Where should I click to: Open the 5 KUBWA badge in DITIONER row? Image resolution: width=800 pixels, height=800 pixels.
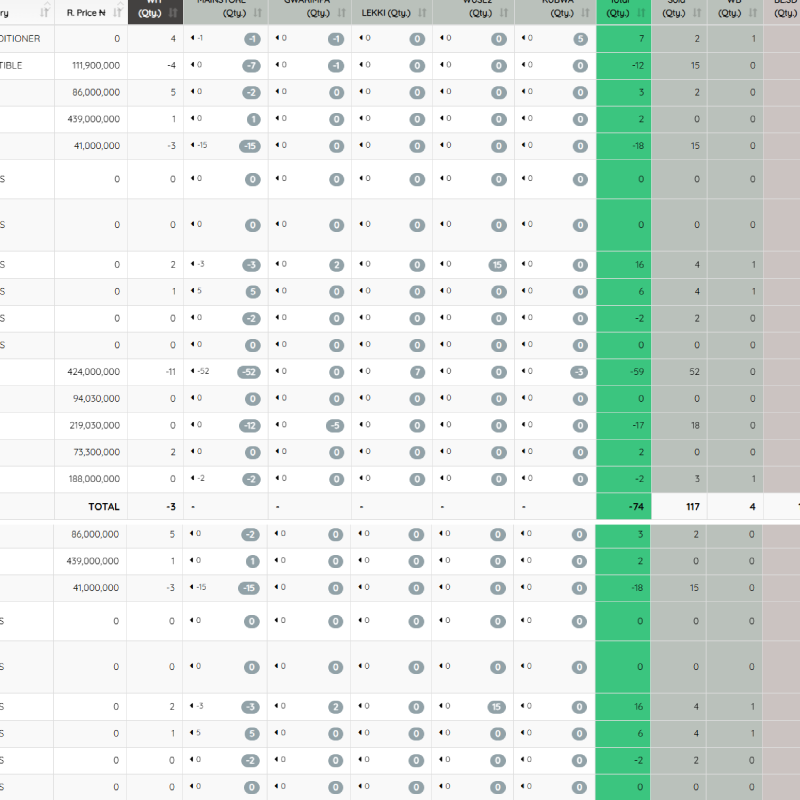(580, 39)
